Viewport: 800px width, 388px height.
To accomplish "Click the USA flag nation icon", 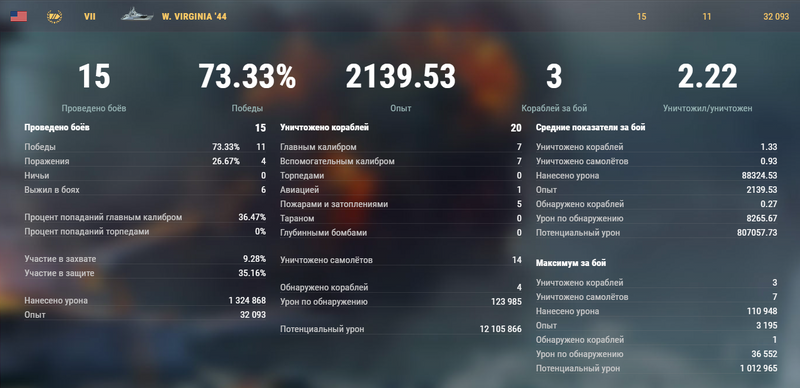I will (19, 16).
